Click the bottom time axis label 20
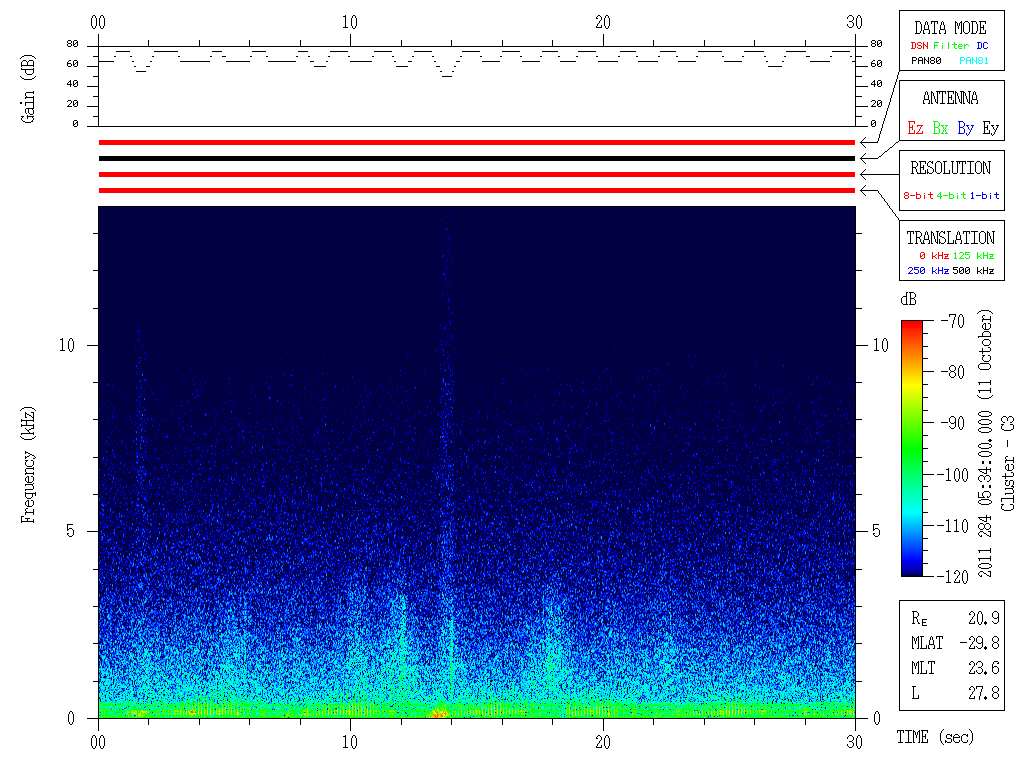The width and height of the screenshot is (1024, 768). [x=603, y=742]
